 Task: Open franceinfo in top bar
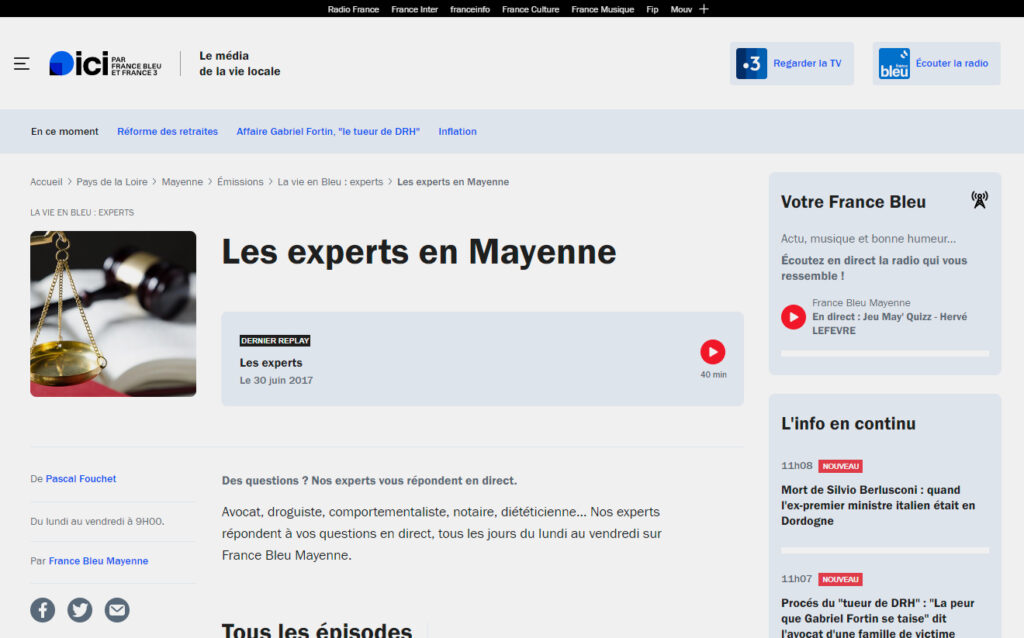(470, 9)
